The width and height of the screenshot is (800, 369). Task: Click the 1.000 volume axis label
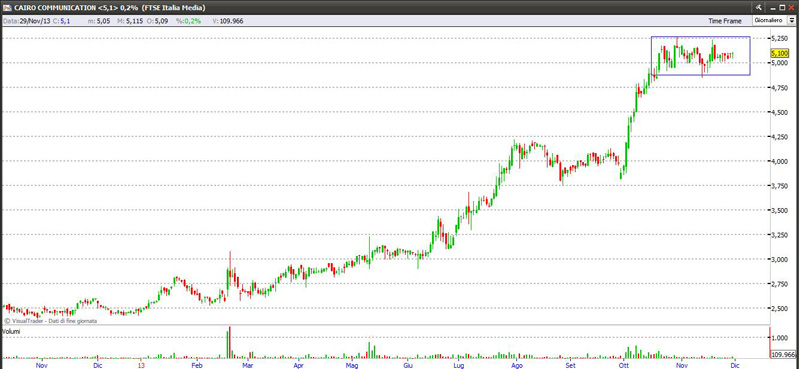coord(781,338)
